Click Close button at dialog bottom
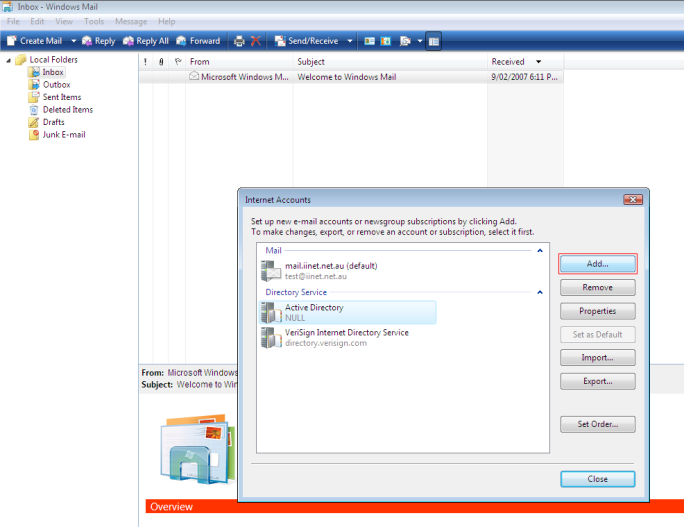 click(598, 479)
